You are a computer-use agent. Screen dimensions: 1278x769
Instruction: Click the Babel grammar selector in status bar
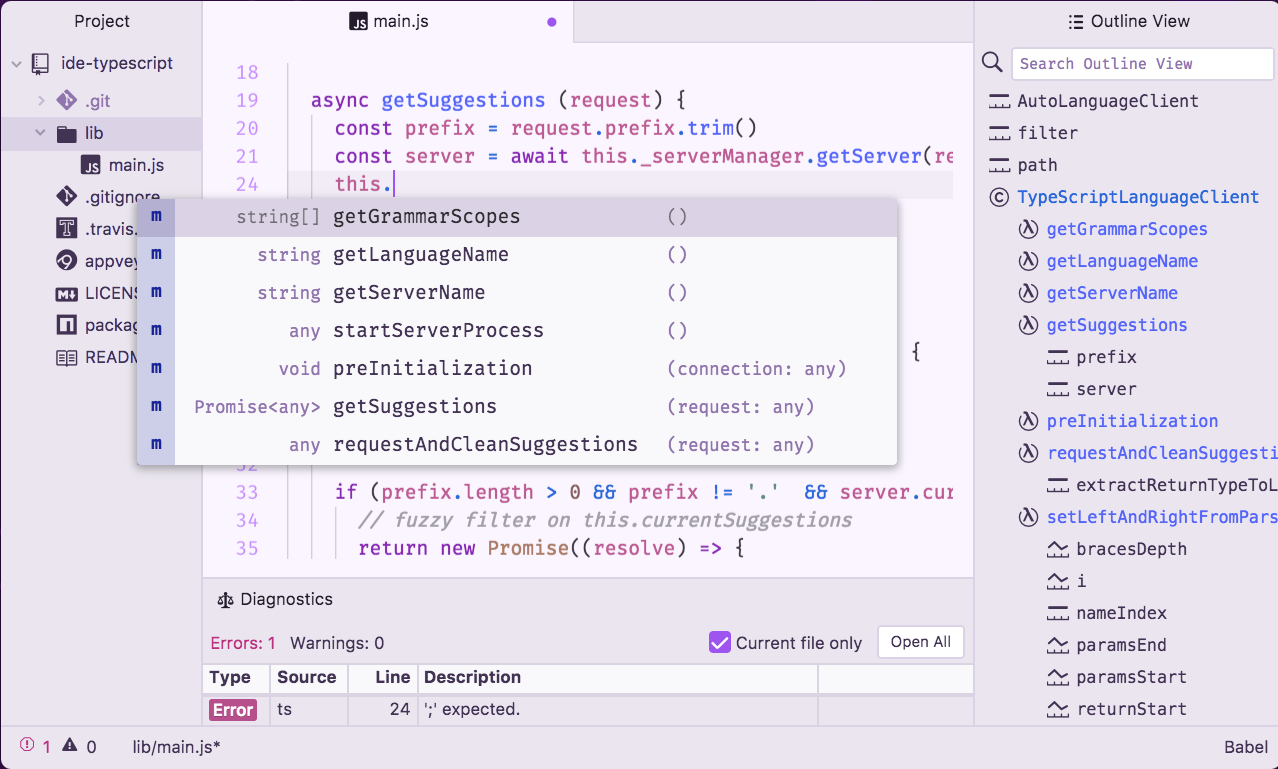point(1245,747)
